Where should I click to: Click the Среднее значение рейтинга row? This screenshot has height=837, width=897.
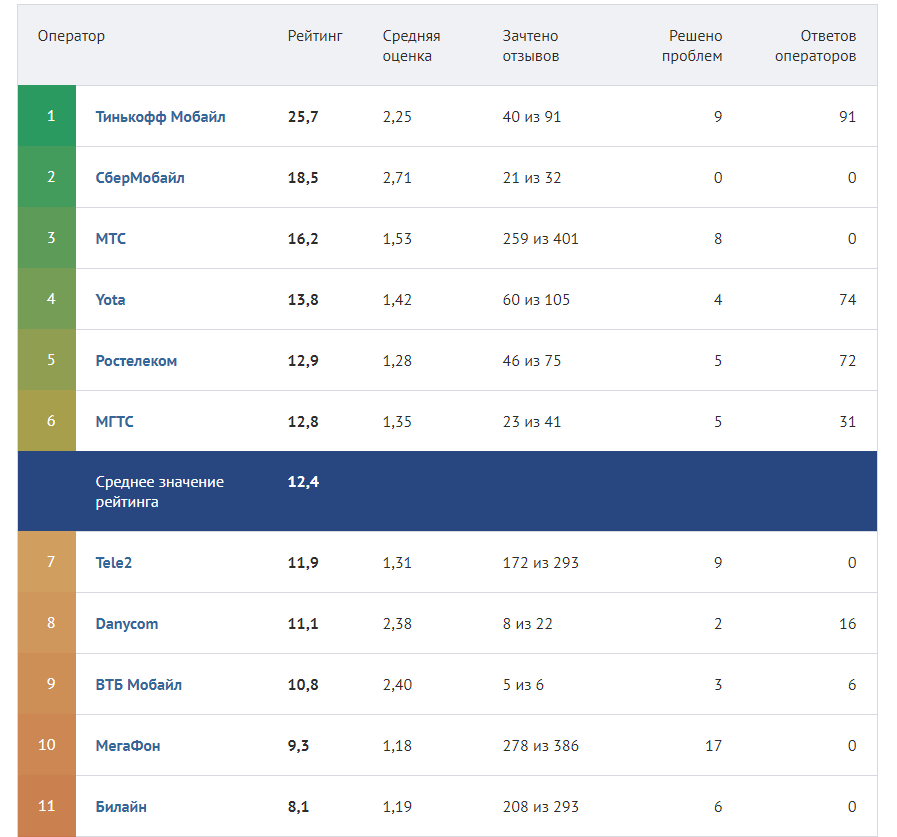pos(447,491)
